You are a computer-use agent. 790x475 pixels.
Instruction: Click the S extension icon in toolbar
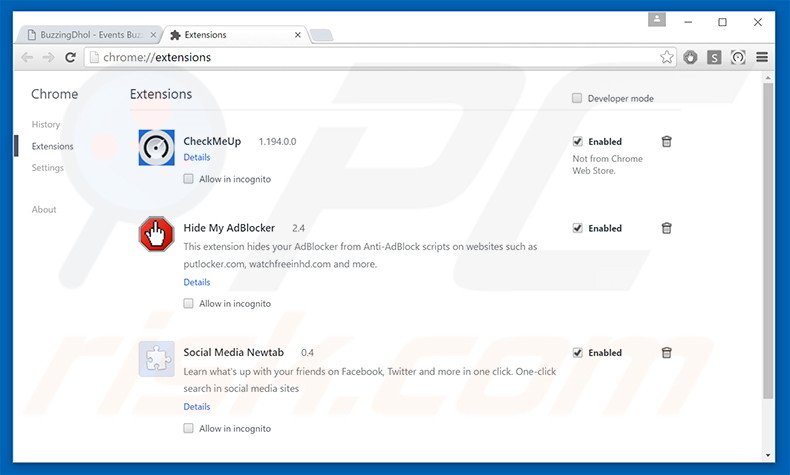[x=714, y=57]
